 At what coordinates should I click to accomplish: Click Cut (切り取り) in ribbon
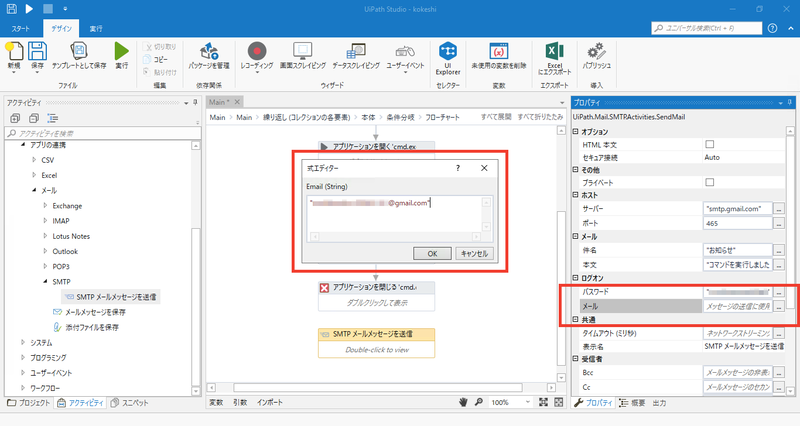pyautogui.click(x=159, y=47)
